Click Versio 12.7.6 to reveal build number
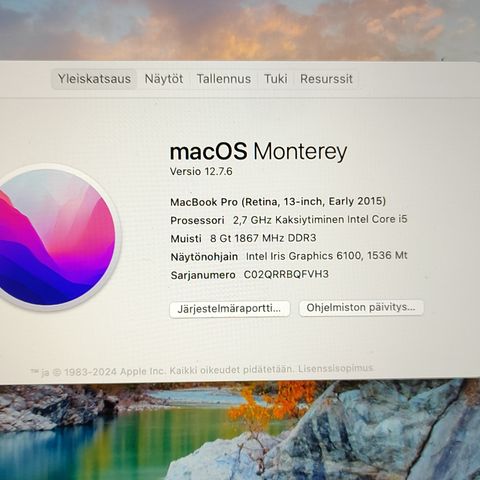 201,172
